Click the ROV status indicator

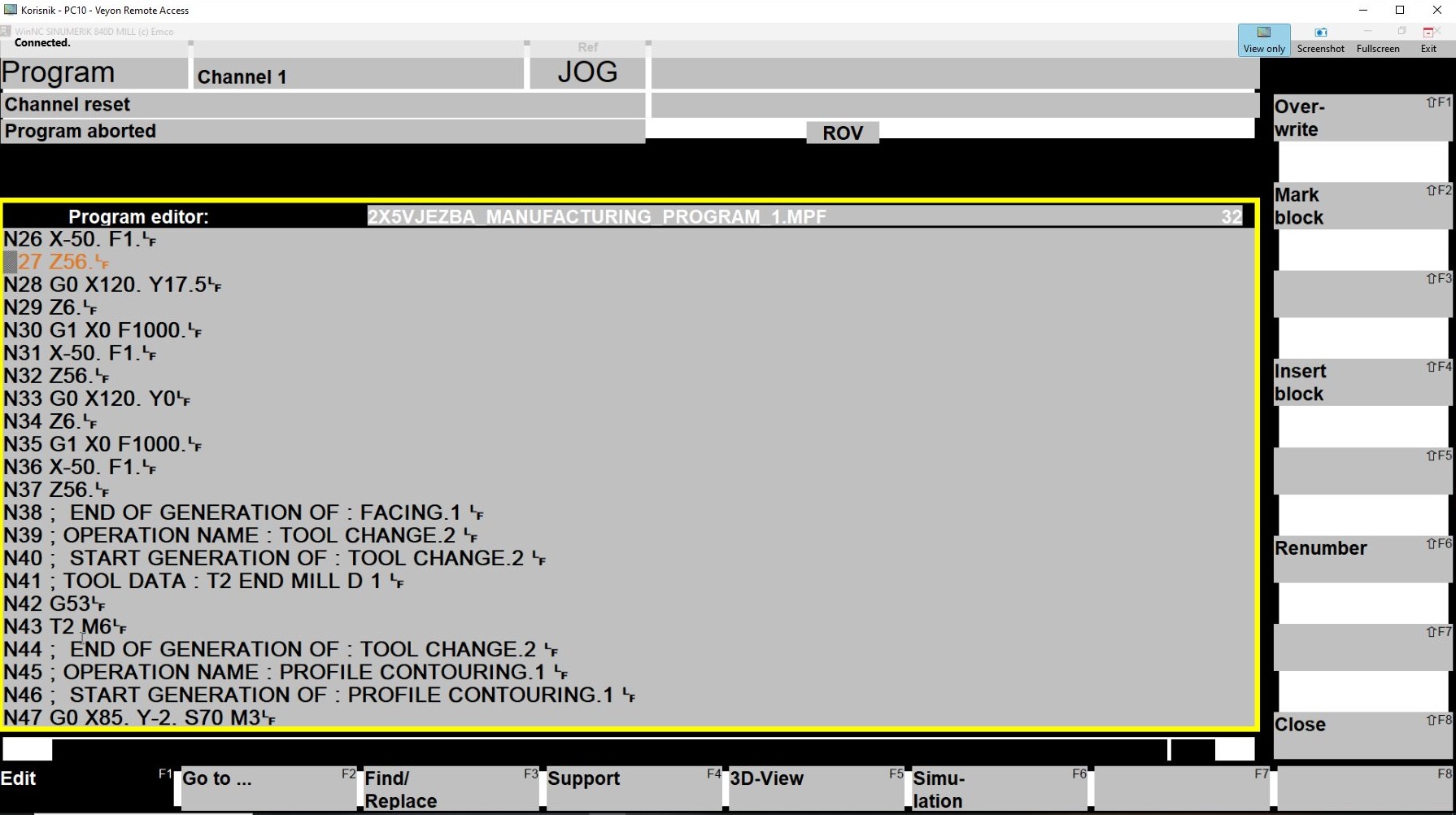(842, 133)
